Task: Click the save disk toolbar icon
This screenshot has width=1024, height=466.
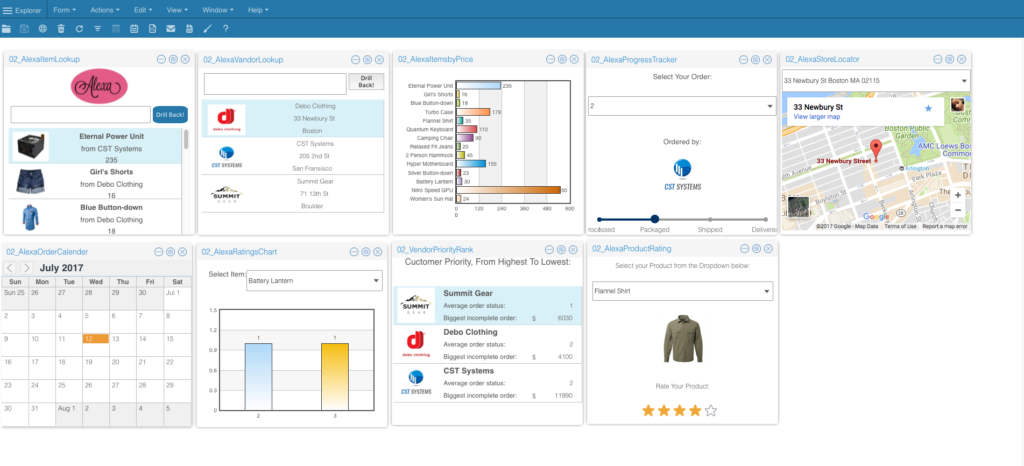Action: [x=25, y=29]
